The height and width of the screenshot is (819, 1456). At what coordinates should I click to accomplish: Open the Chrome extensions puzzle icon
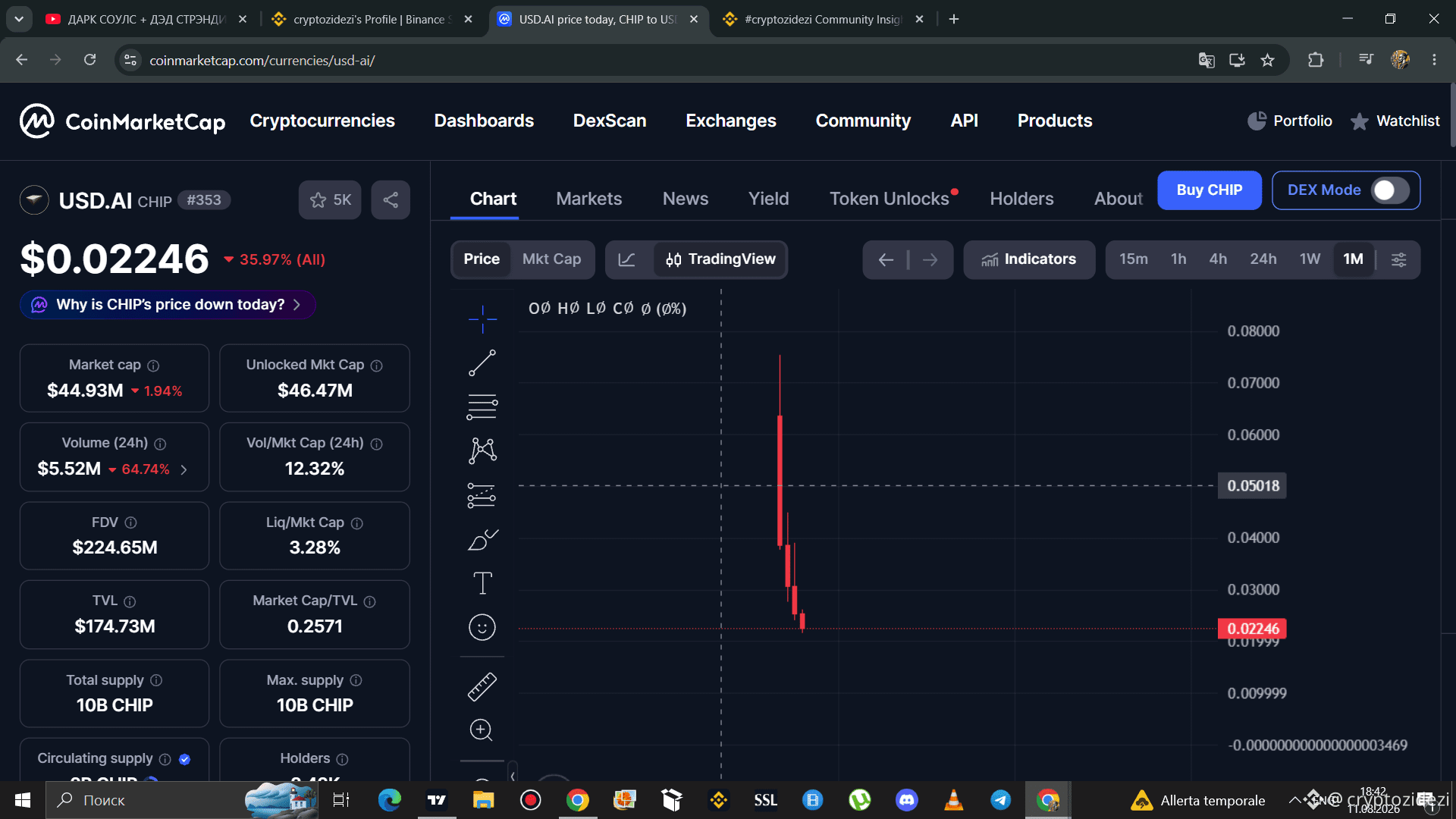pos(1316,61)
